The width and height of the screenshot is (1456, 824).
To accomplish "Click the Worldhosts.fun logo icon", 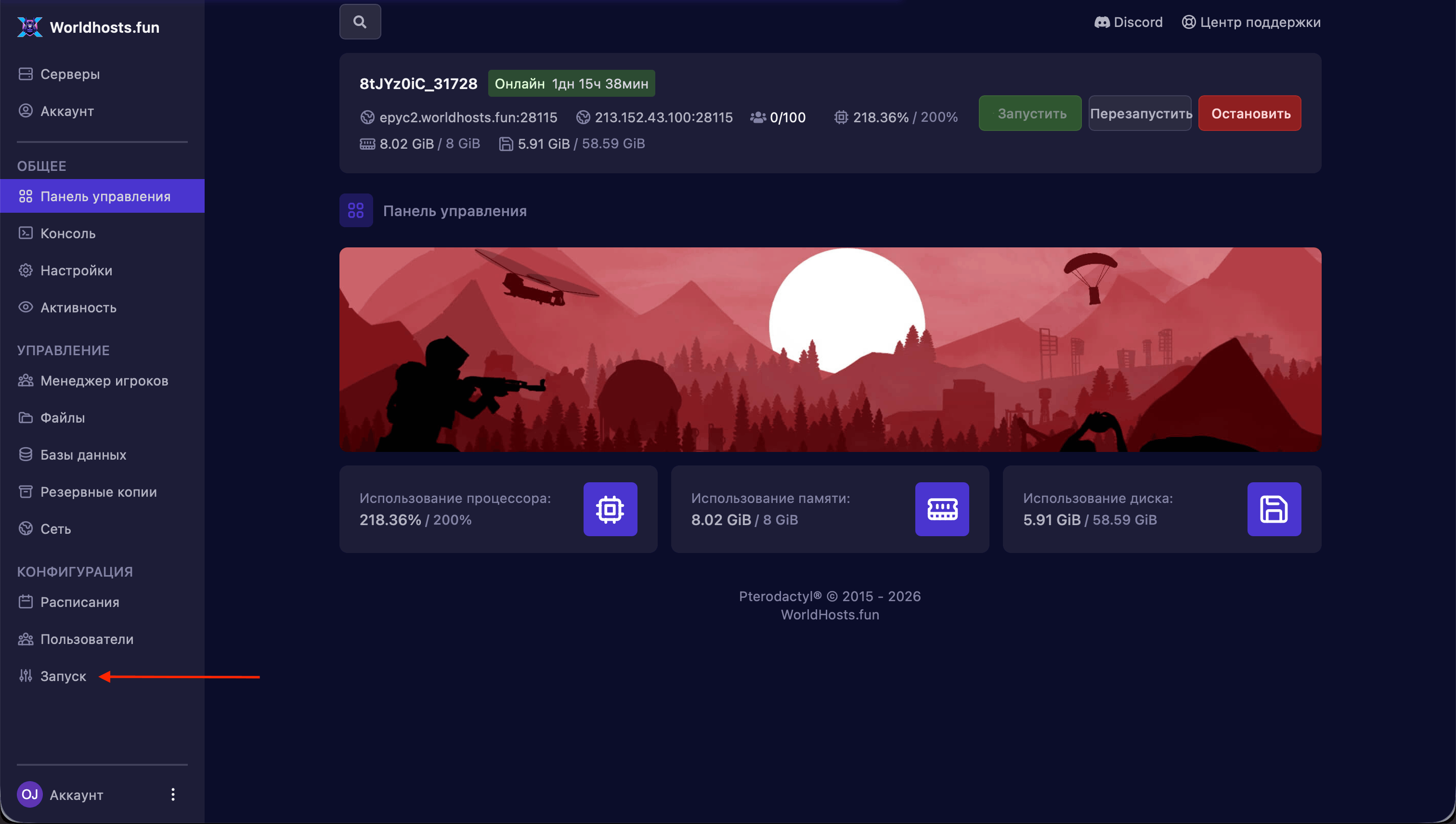I will click(x=29, y=26).
